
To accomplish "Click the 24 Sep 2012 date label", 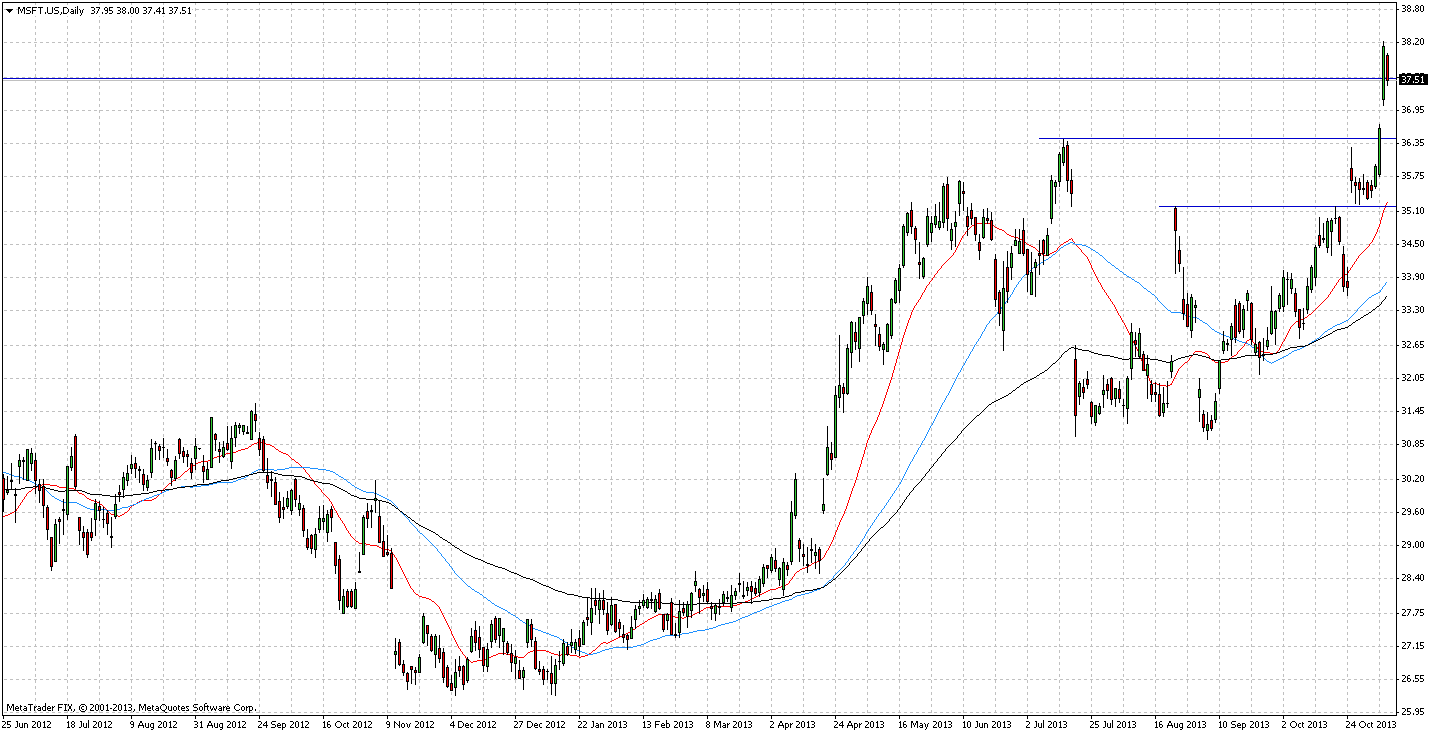I will click(283, 724).
